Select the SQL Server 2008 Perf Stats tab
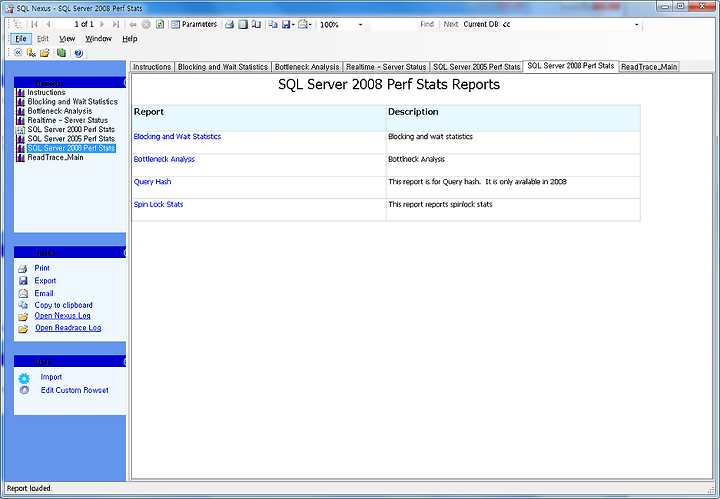Screen dimensions: 720x499 point(571,66)
